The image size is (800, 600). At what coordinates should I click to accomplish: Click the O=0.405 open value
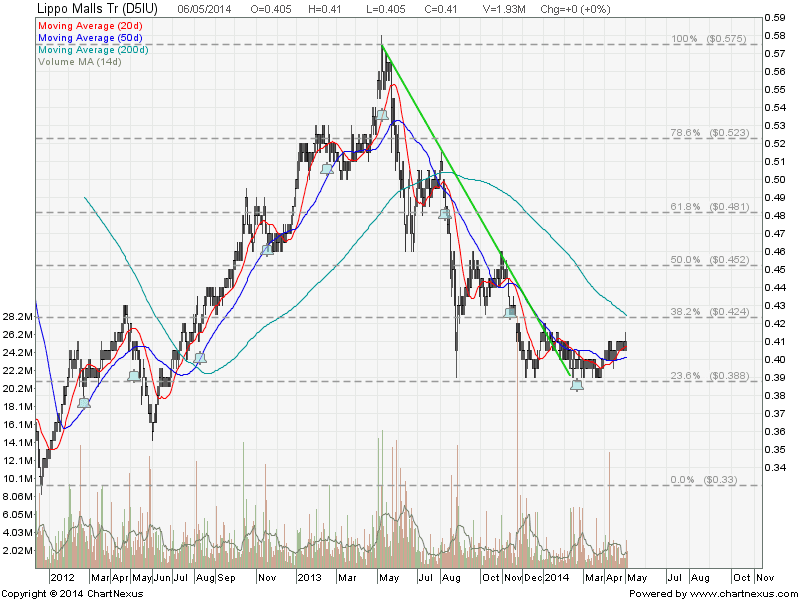click(271, 9)
